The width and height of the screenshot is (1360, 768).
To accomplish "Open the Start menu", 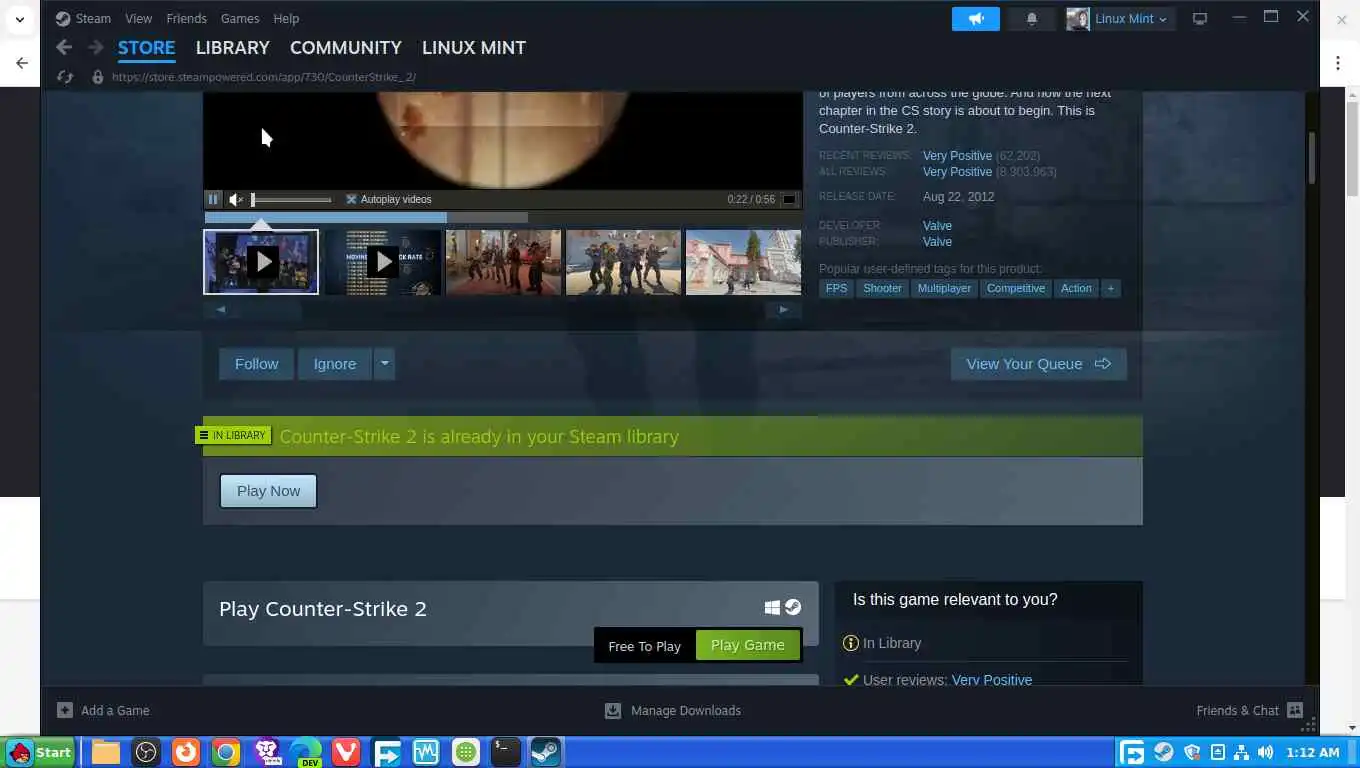I will coord(40,752).
